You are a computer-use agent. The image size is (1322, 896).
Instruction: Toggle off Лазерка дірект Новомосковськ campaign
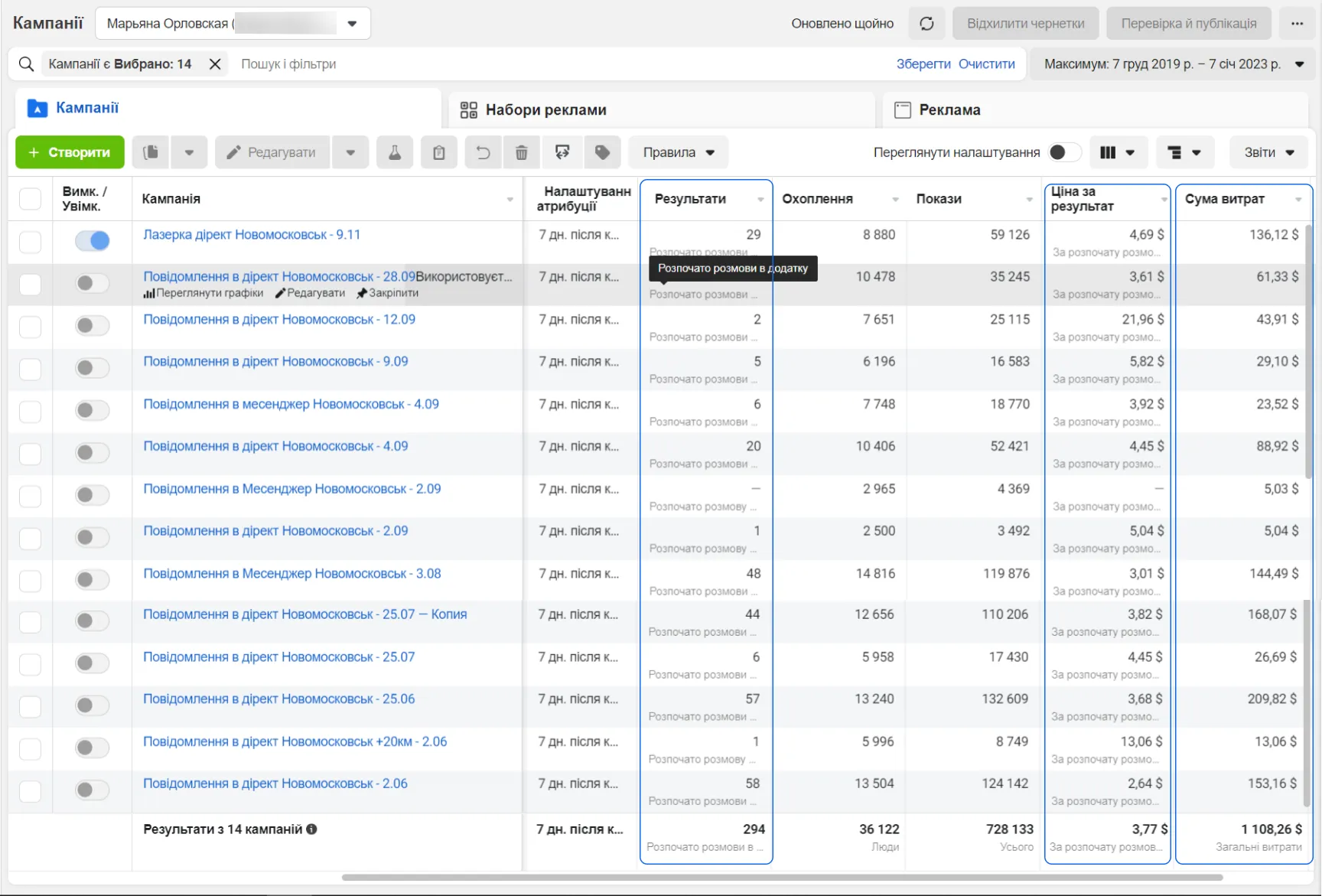click(93, 241)
